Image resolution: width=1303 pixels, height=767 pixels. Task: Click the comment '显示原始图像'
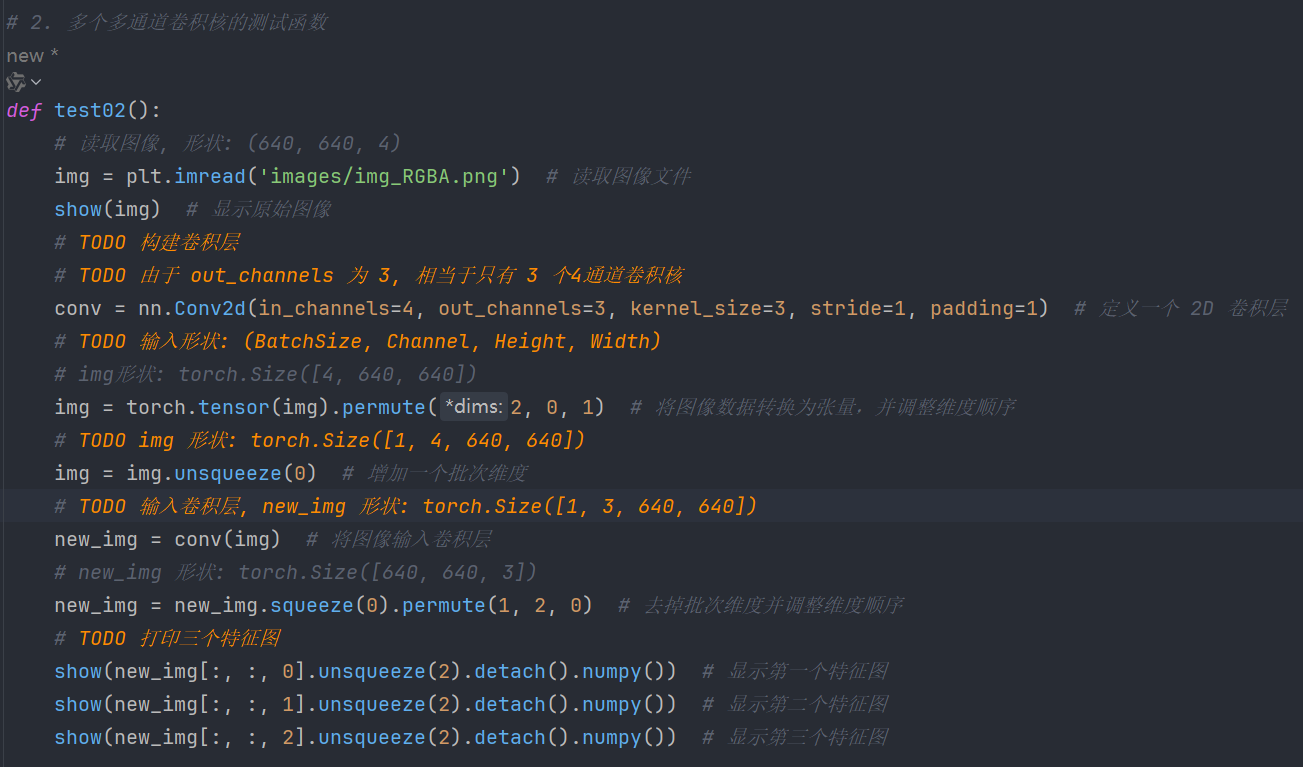click(x=259, y=209)
